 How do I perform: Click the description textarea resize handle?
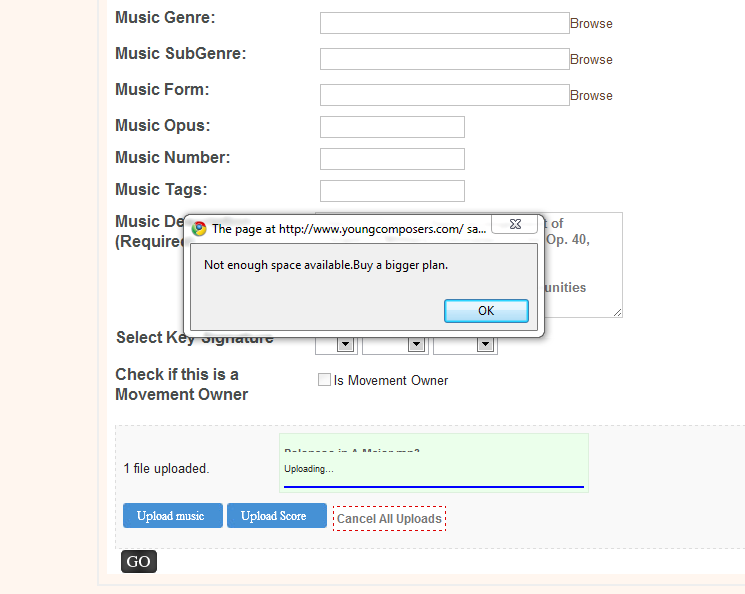pyautogui.click(x=617, y=312)
